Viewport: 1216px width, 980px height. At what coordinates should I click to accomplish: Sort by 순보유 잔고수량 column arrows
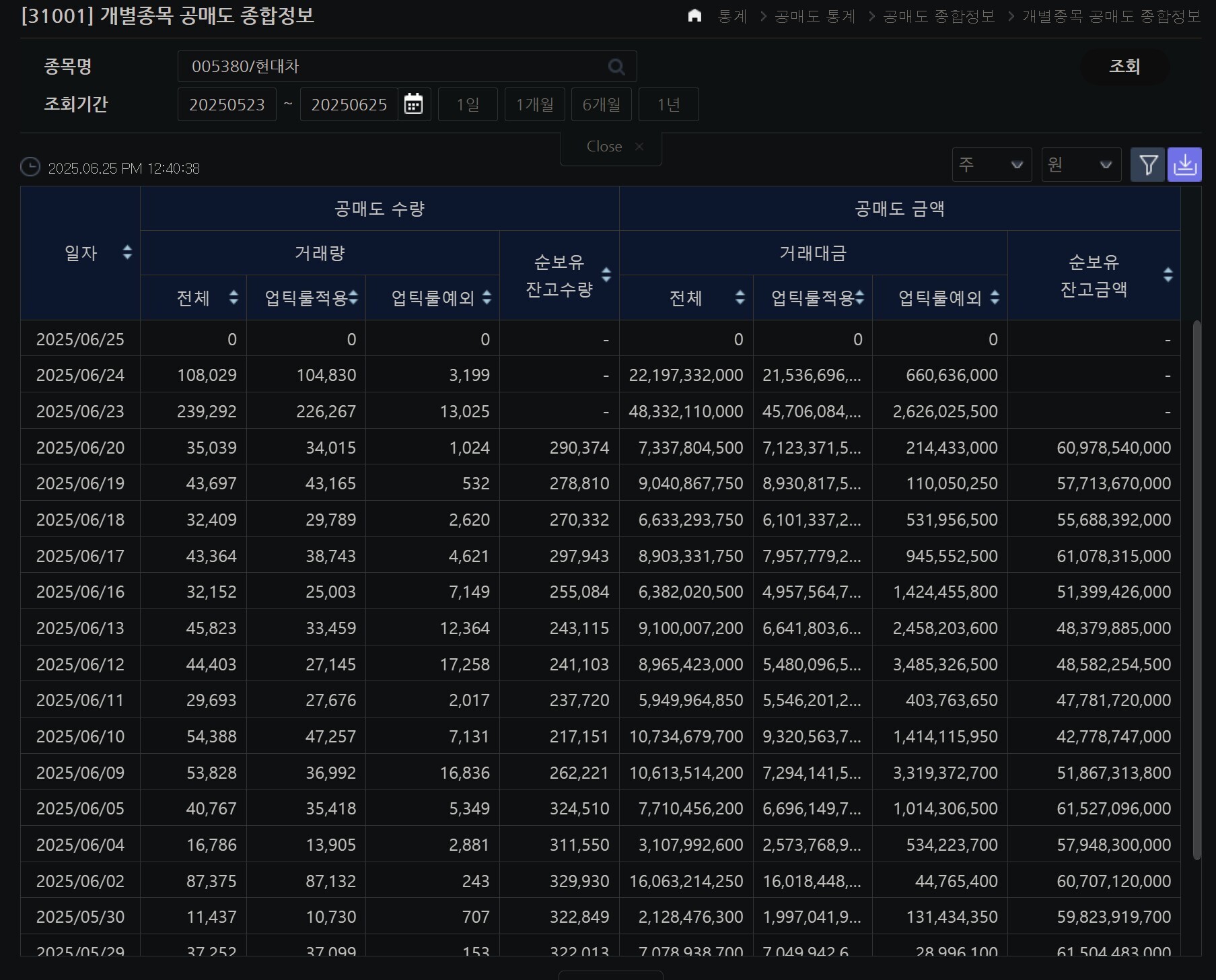click(x=606, y=275)
